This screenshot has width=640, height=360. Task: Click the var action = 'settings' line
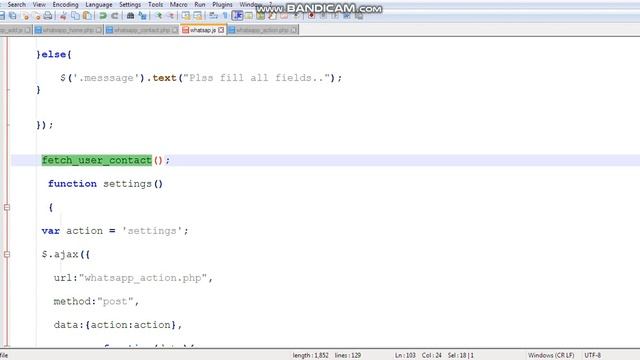pos(115,231)
